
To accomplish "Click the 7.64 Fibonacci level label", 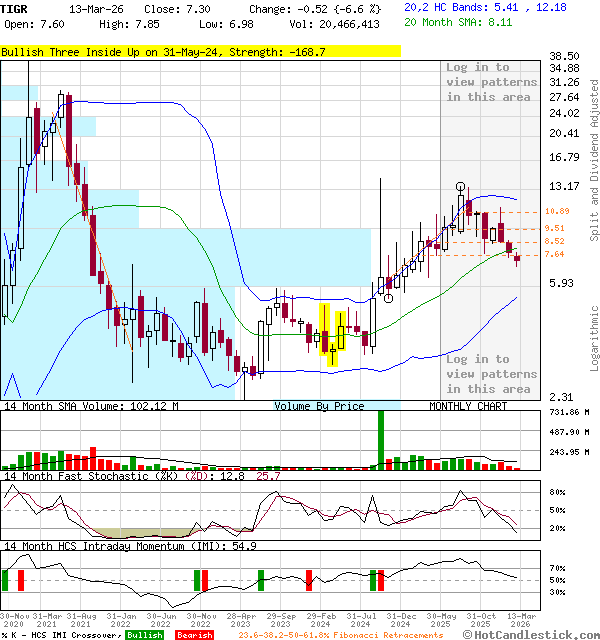I will coord(557,254).
